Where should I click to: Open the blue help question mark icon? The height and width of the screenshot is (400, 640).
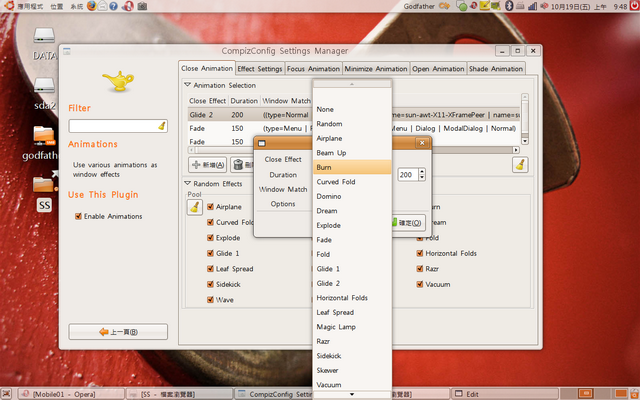113,6
